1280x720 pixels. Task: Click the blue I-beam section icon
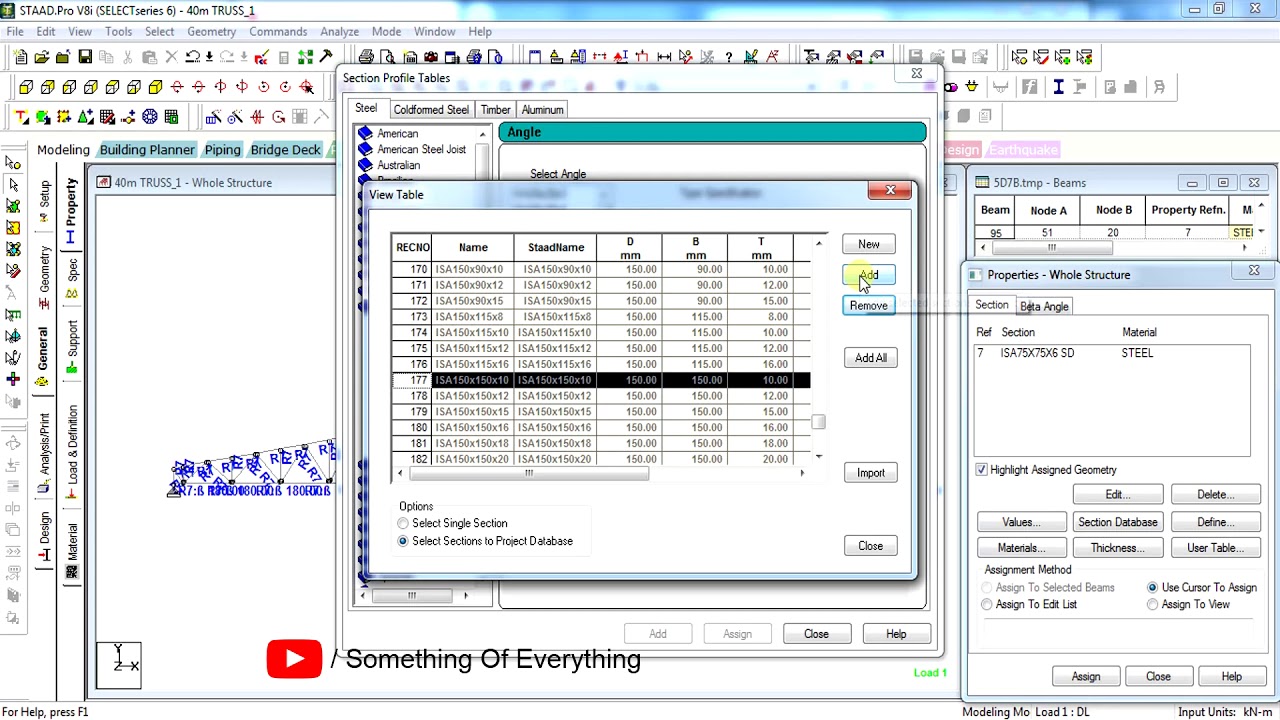point(1058,87)
